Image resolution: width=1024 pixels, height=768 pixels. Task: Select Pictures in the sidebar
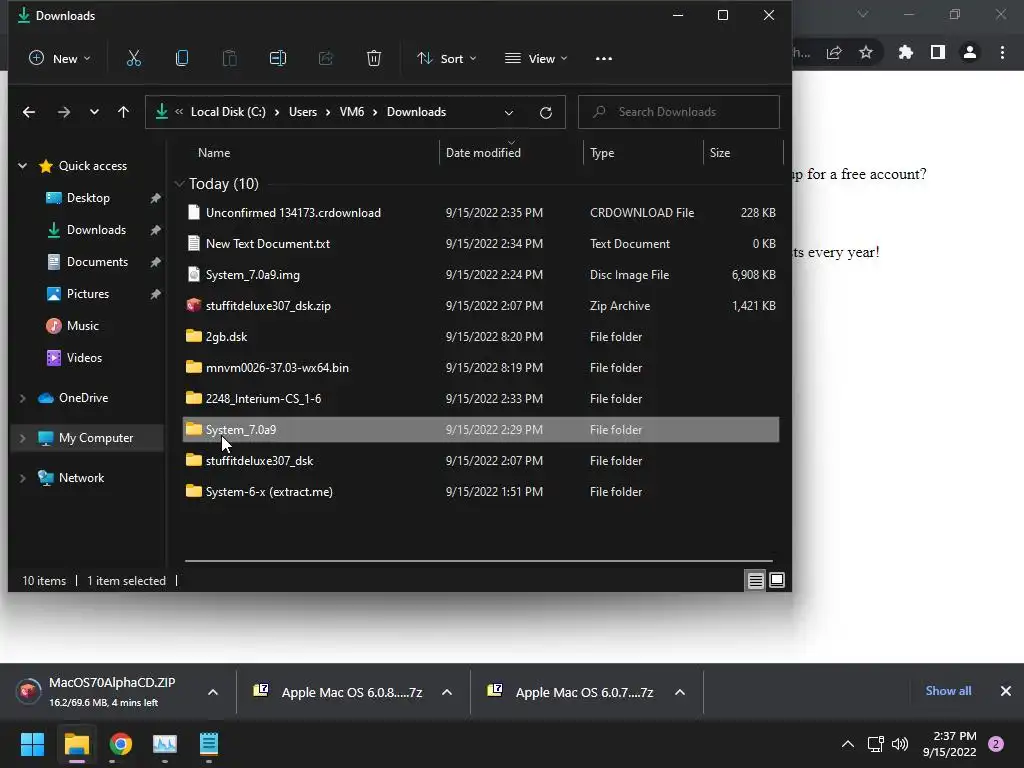(88, 294)
